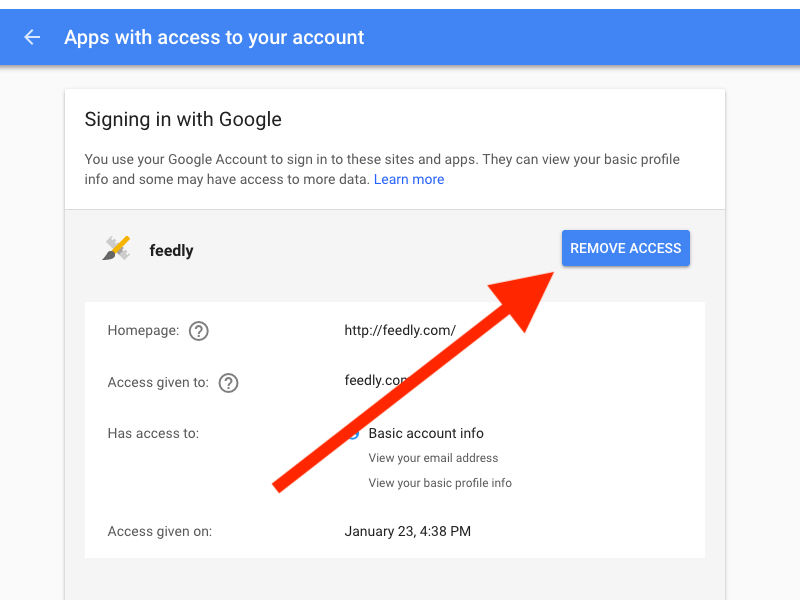The image size is (800, 600).
Task: Open the Learn more link
Action: [409, 180]
